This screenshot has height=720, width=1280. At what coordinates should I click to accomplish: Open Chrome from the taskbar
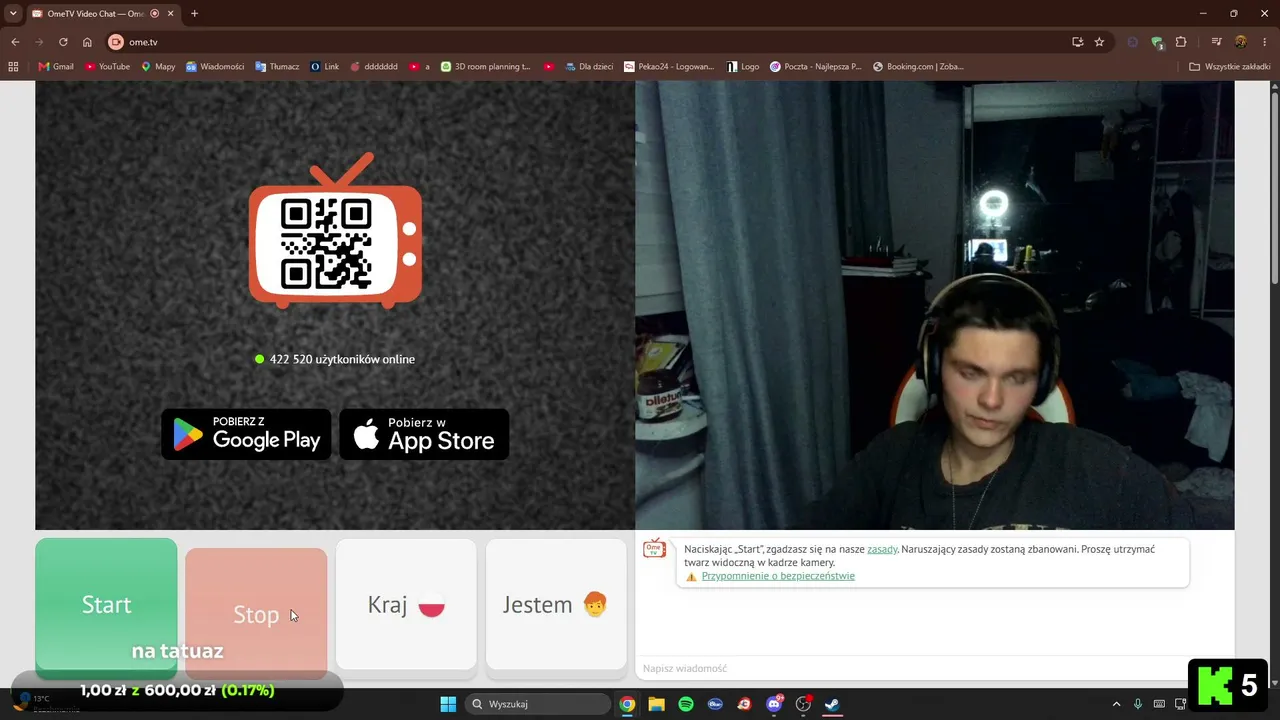click(627, 704)
